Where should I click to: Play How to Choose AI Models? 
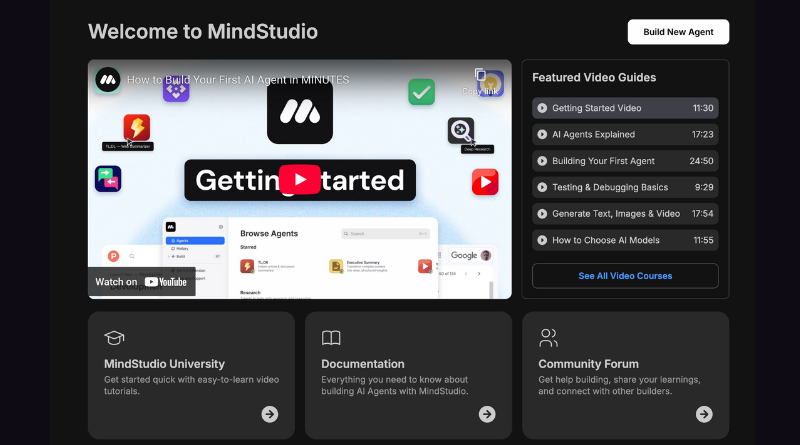625,240
